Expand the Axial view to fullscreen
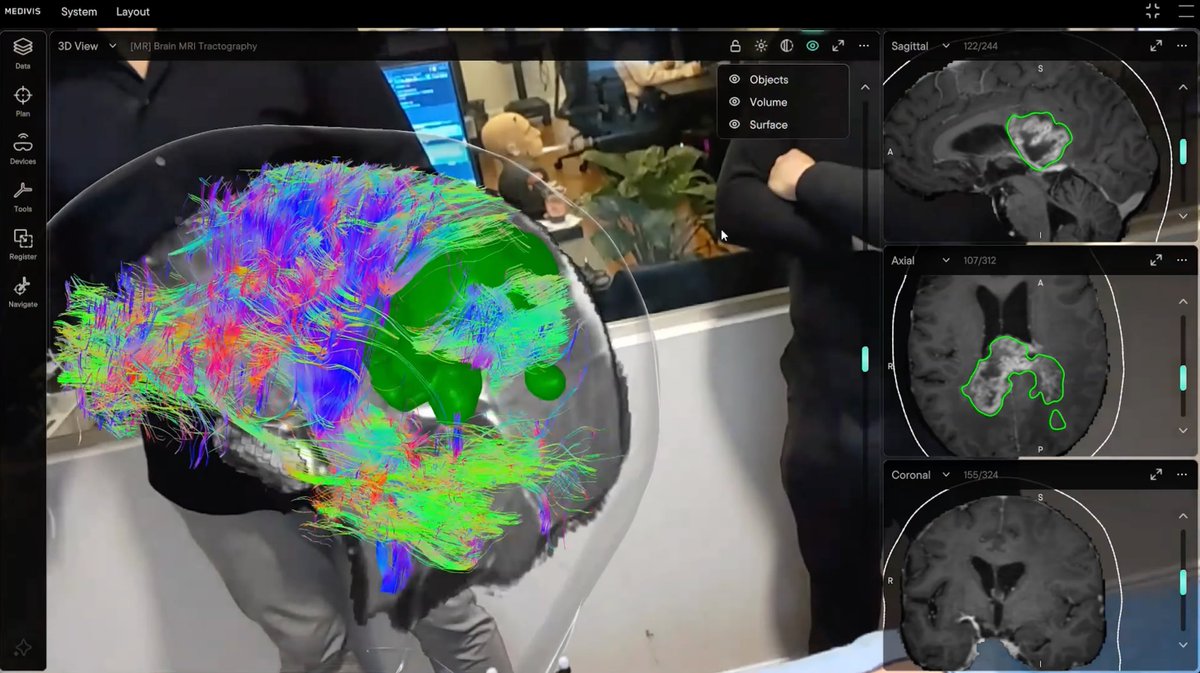Viewport: 1200px width, 673px height. pyautogui.click(x=1156, y=260)
